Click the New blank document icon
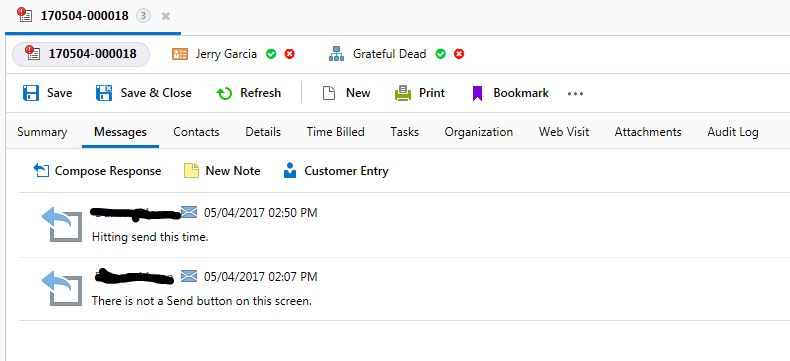Image resolution: width=790 pixels, height=361 pixels. (x=328, y=93)
